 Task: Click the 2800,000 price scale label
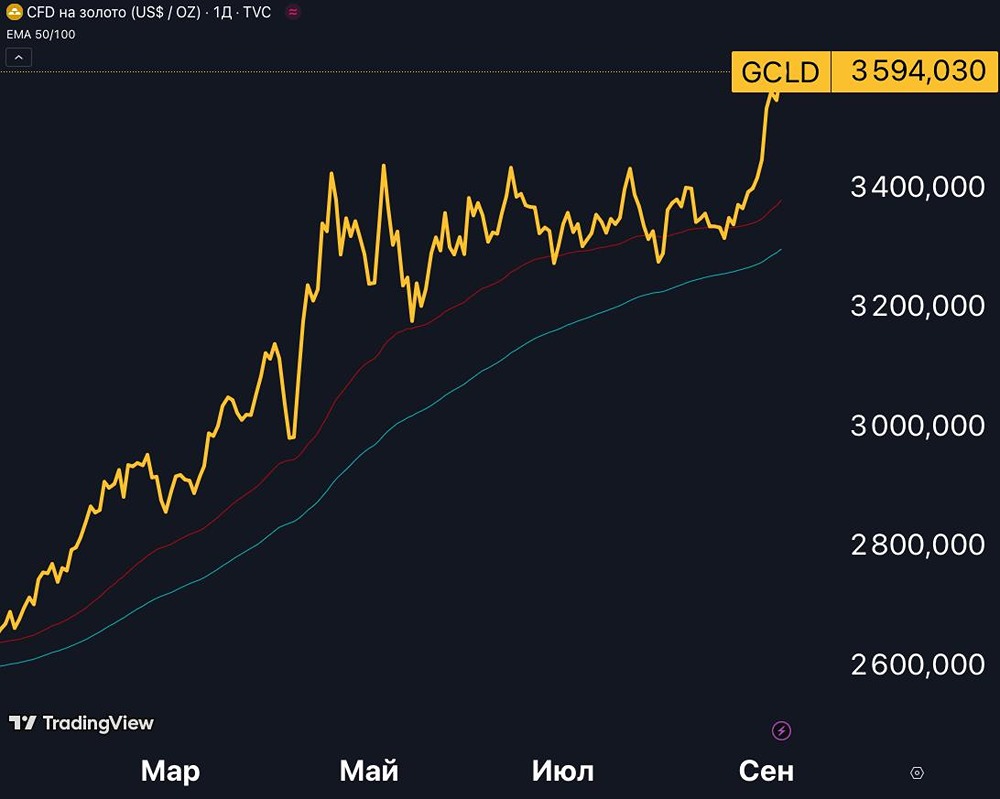pyautogui.click(x=917, y=545)
